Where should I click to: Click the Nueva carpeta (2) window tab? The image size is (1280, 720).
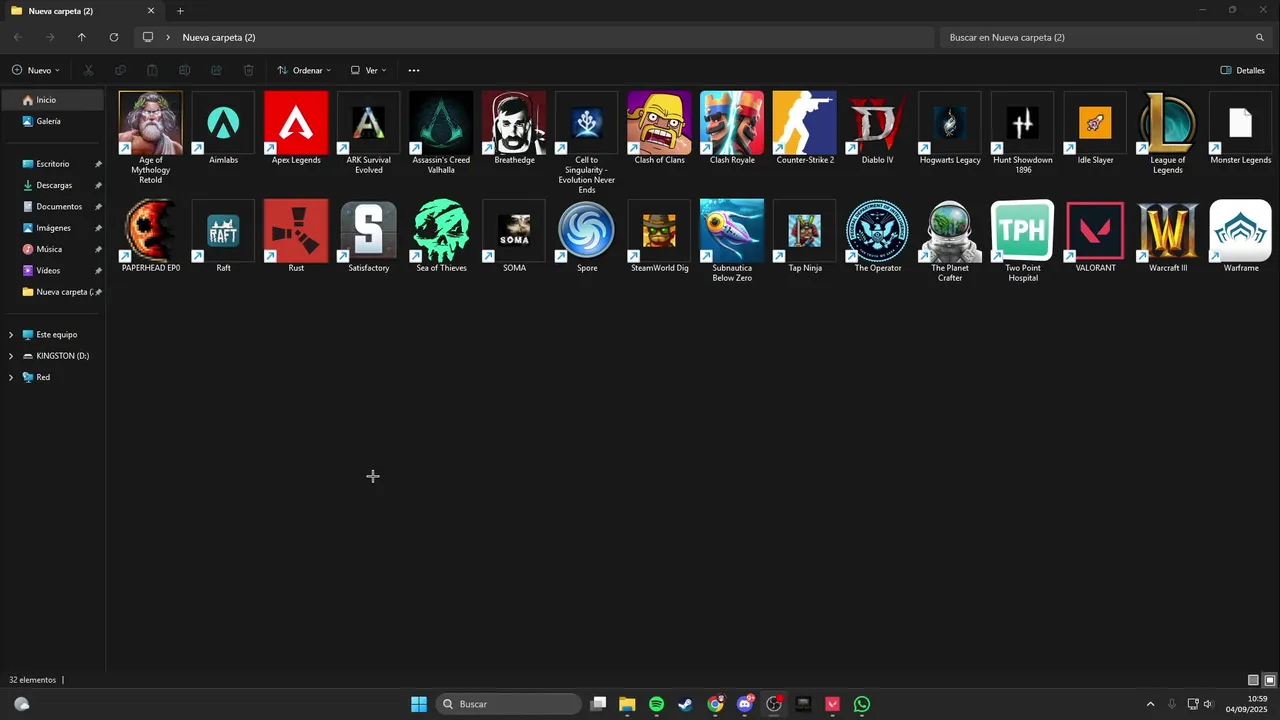(x=83, y=11)
